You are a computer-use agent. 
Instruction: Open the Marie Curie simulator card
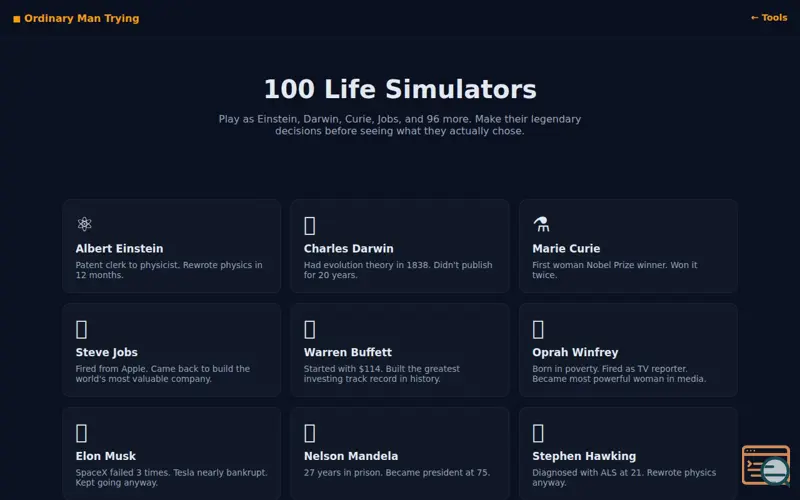coord(628,246)
